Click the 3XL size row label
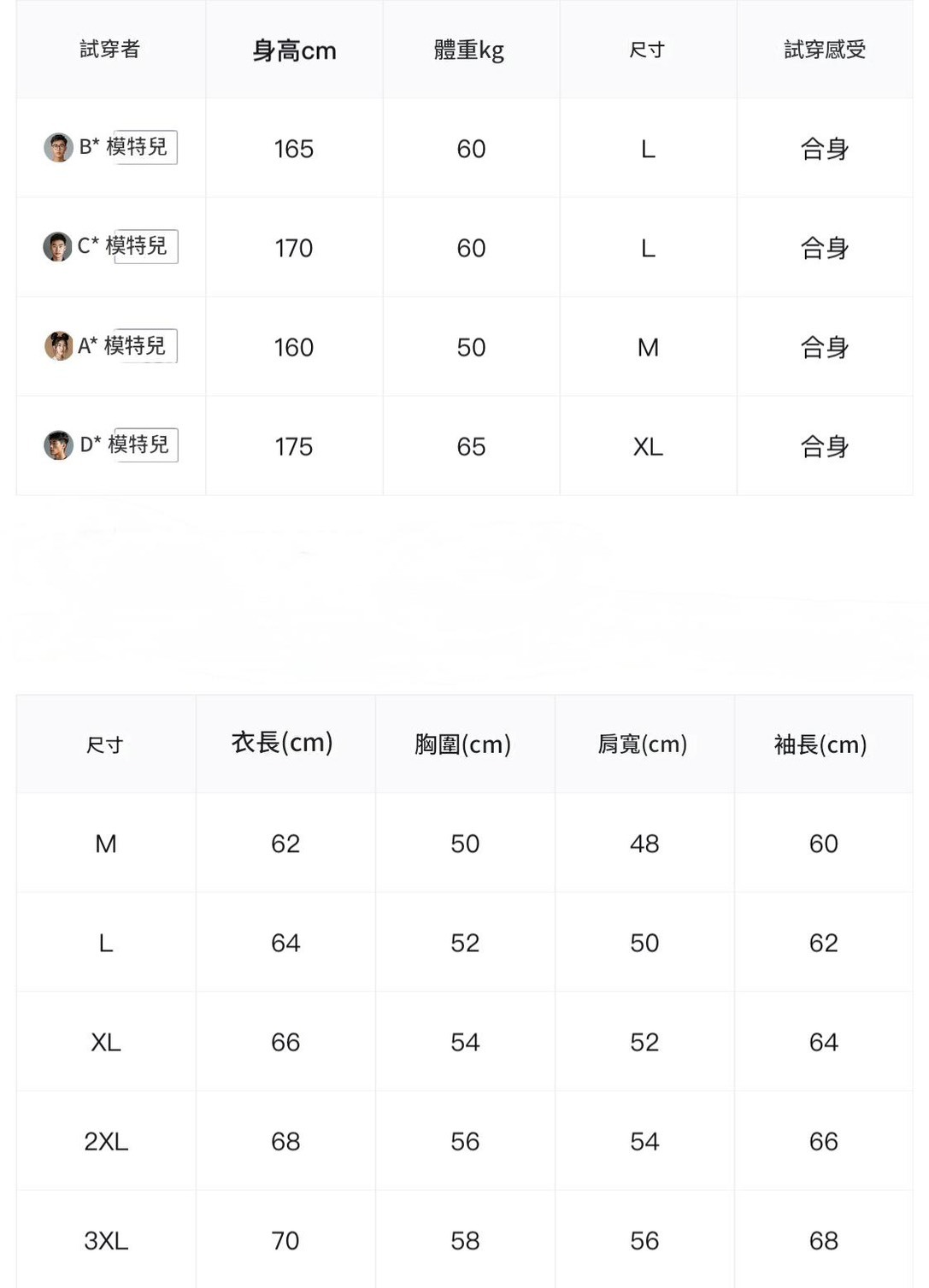Viewport: 929px width, 1288px height. pos(106,1240)
